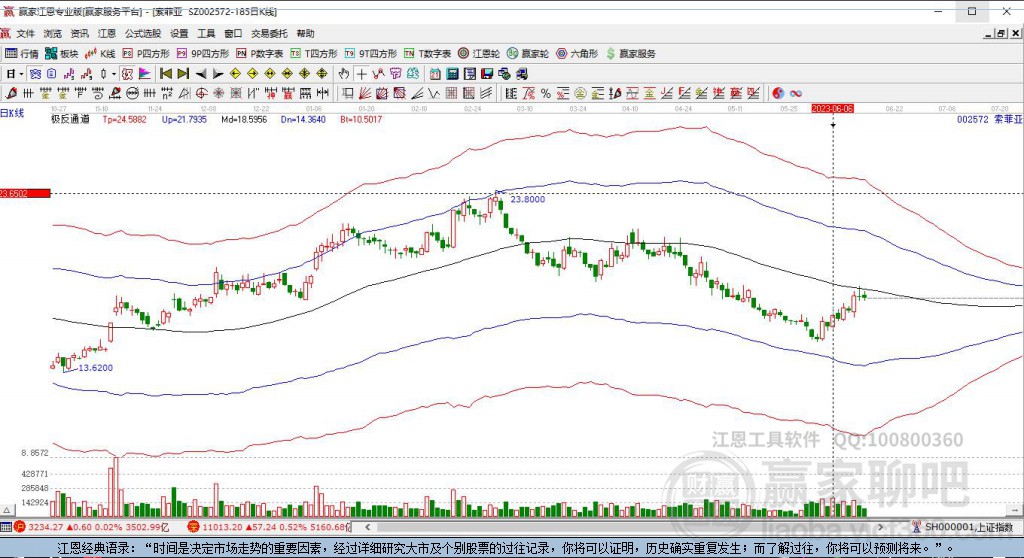
Task: Toggle the crosshair cursor tool
Action: point(361,74)
